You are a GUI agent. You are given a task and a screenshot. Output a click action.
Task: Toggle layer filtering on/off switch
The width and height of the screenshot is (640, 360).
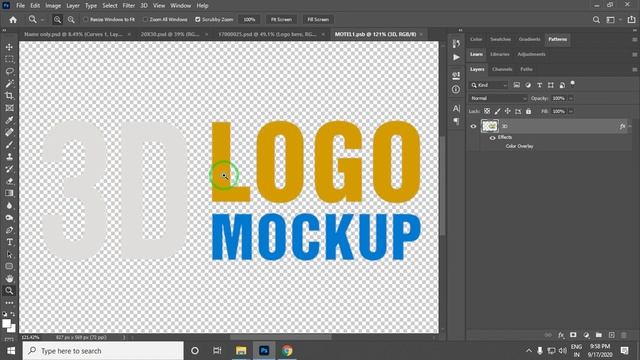[573, 84]
